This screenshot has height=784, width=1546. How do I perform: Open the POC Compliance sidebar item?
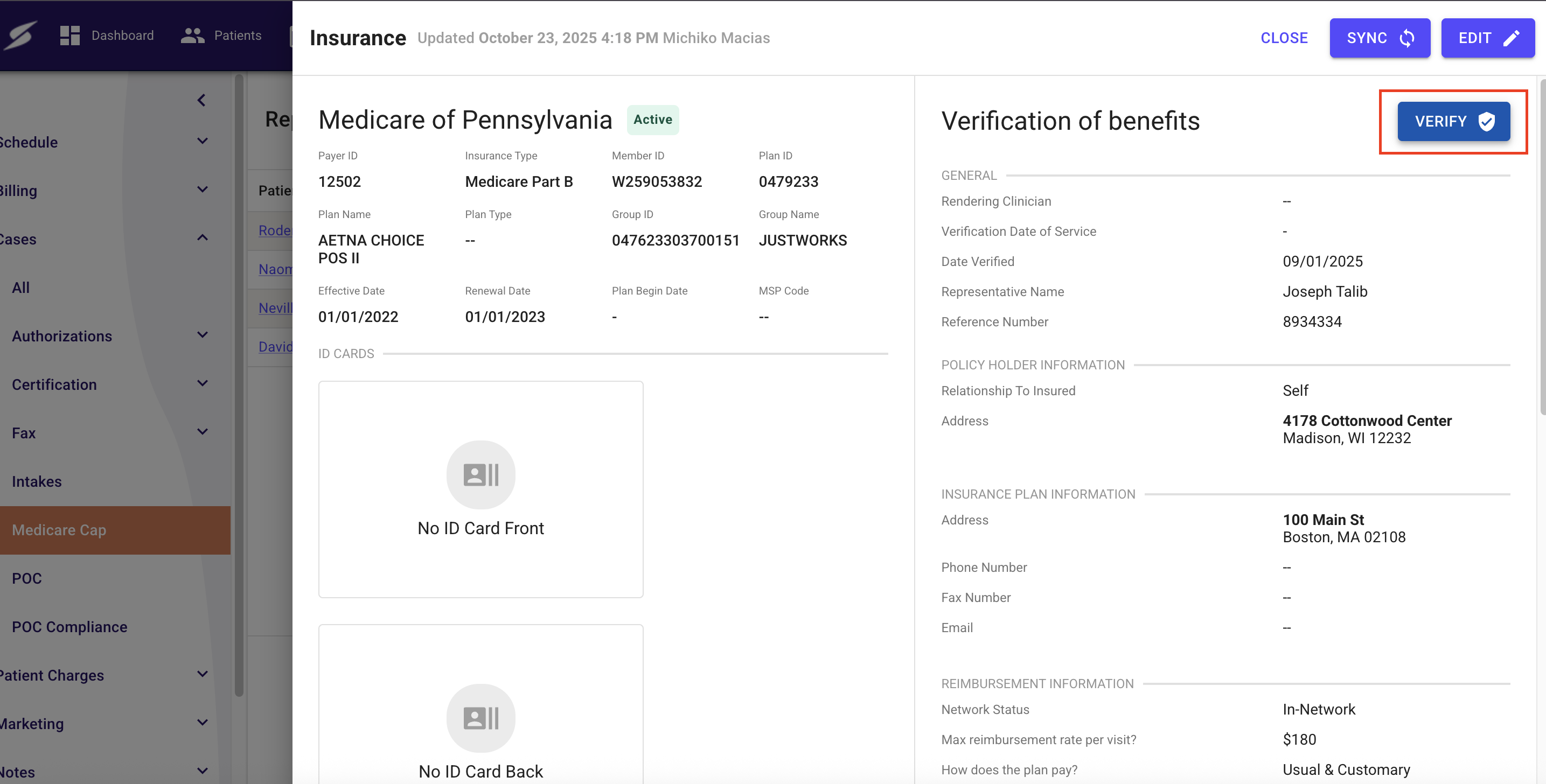69,626
